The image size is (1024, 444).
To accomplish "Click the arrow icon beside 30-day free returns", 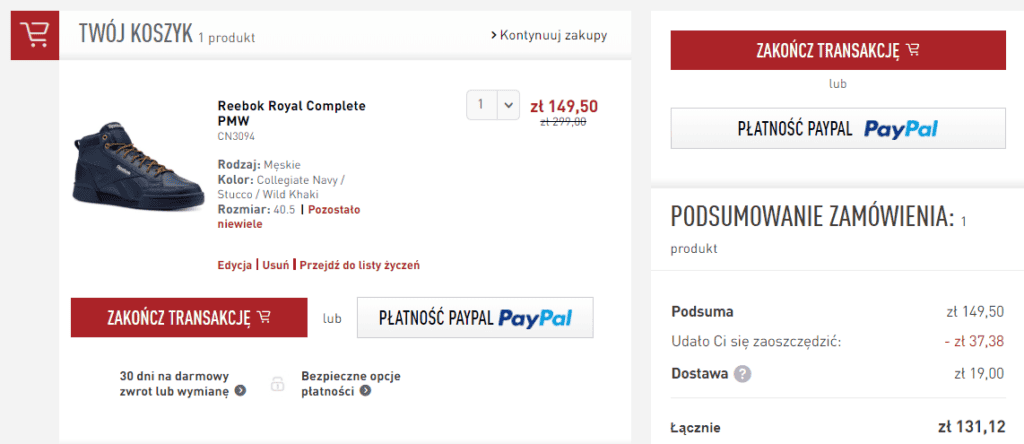I will [240, 391].
